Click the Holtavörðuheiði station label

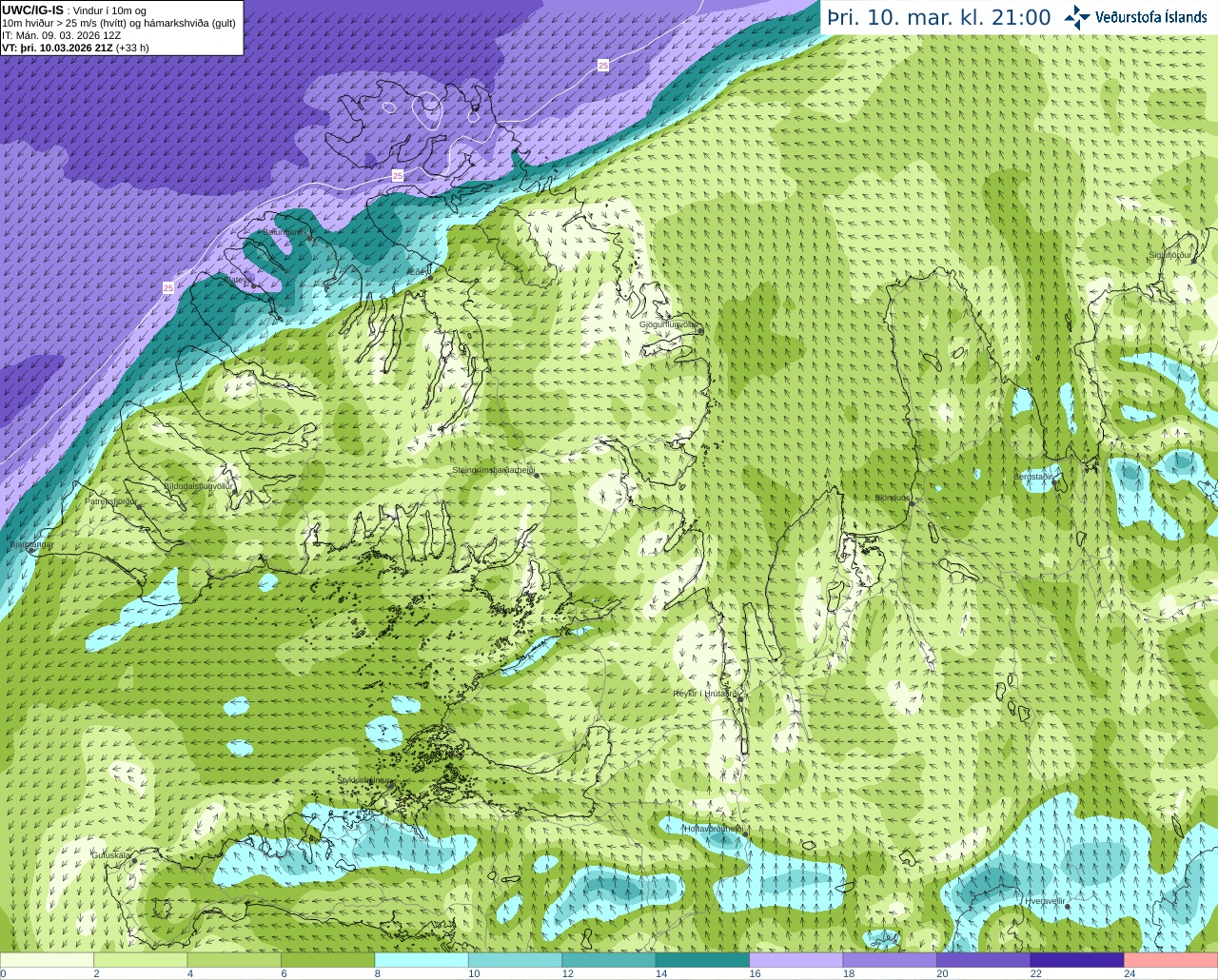(x=713, y=829)
